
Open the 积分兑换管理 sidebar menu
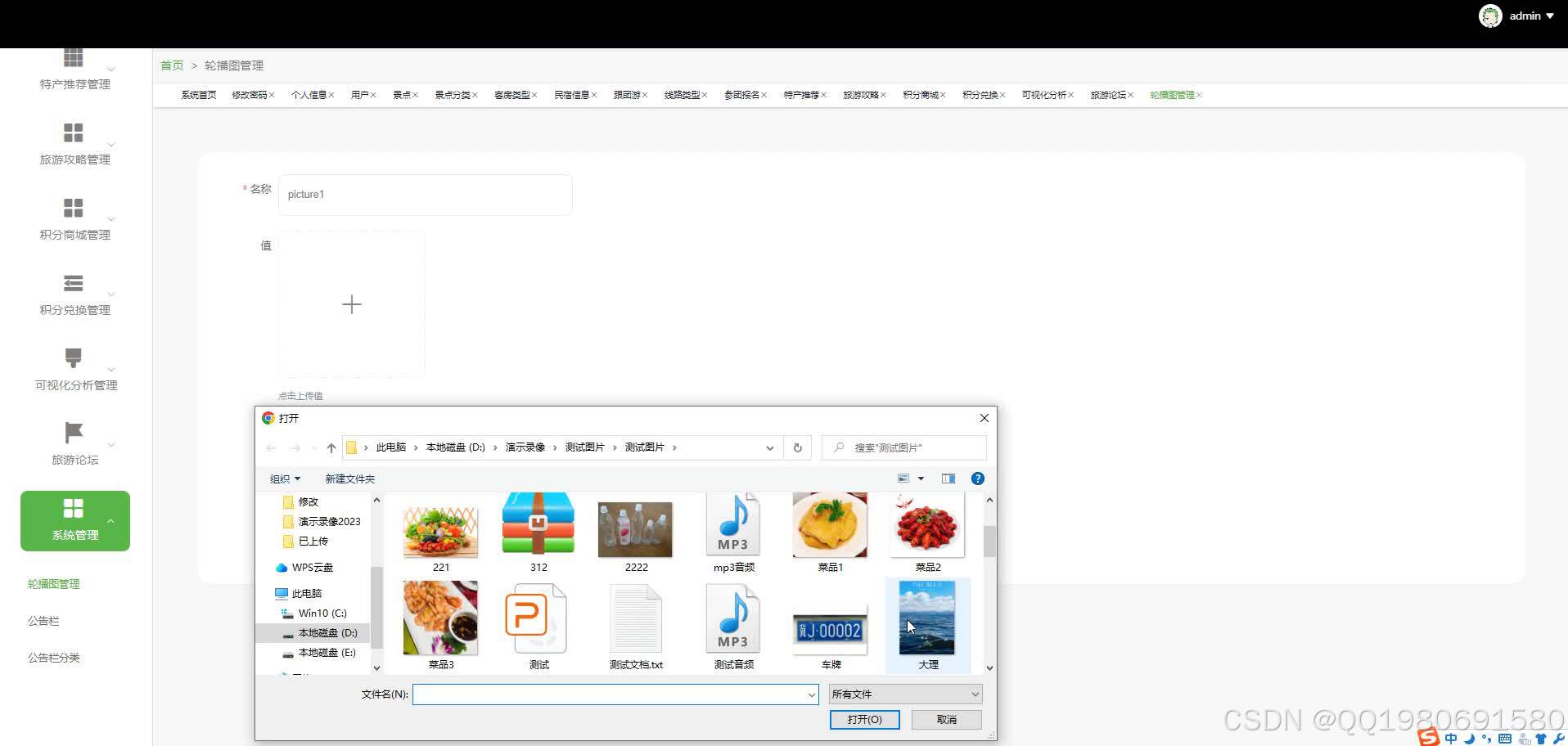(74, 294)
